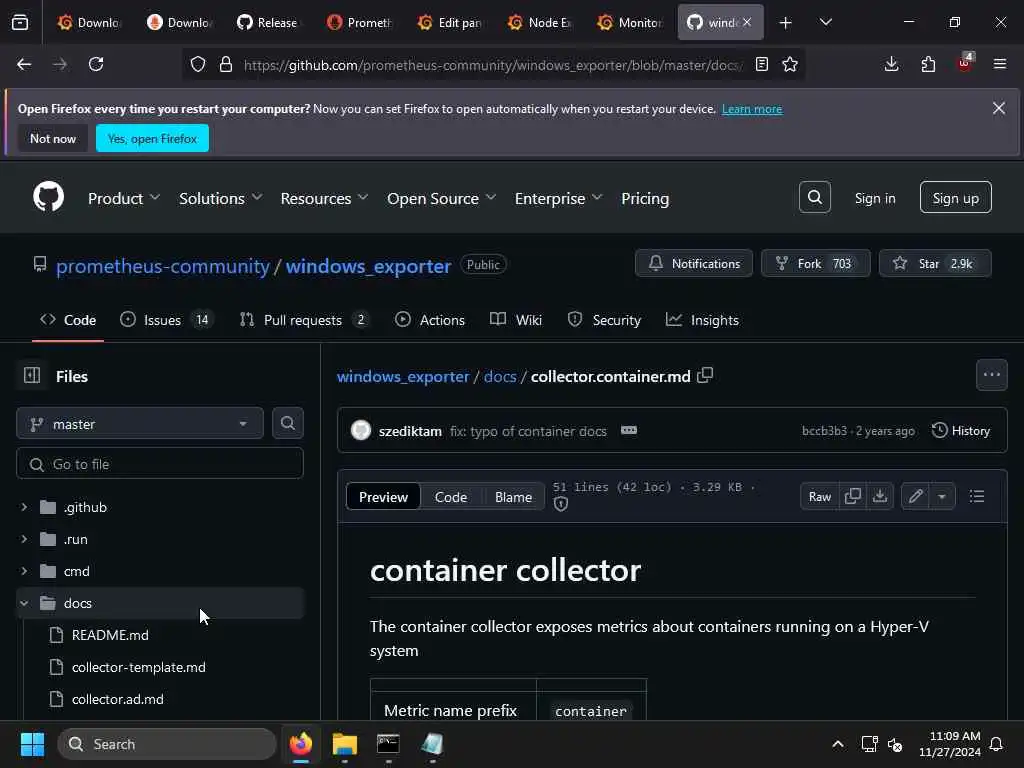Switch to Preview view
The height and width of the screenshot is (768, 1024).
(x=383, y=496)
